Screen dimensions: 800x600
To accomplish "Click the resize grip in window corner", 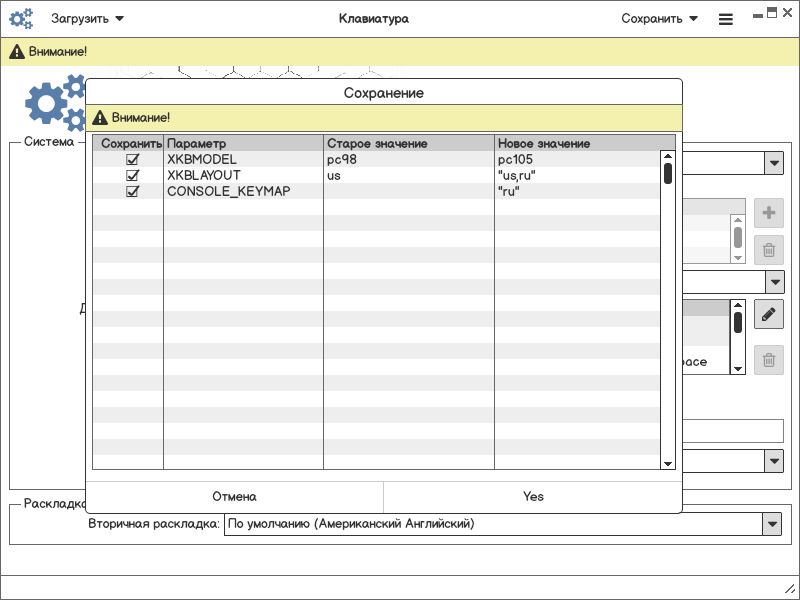I will [x=788, y=589].
